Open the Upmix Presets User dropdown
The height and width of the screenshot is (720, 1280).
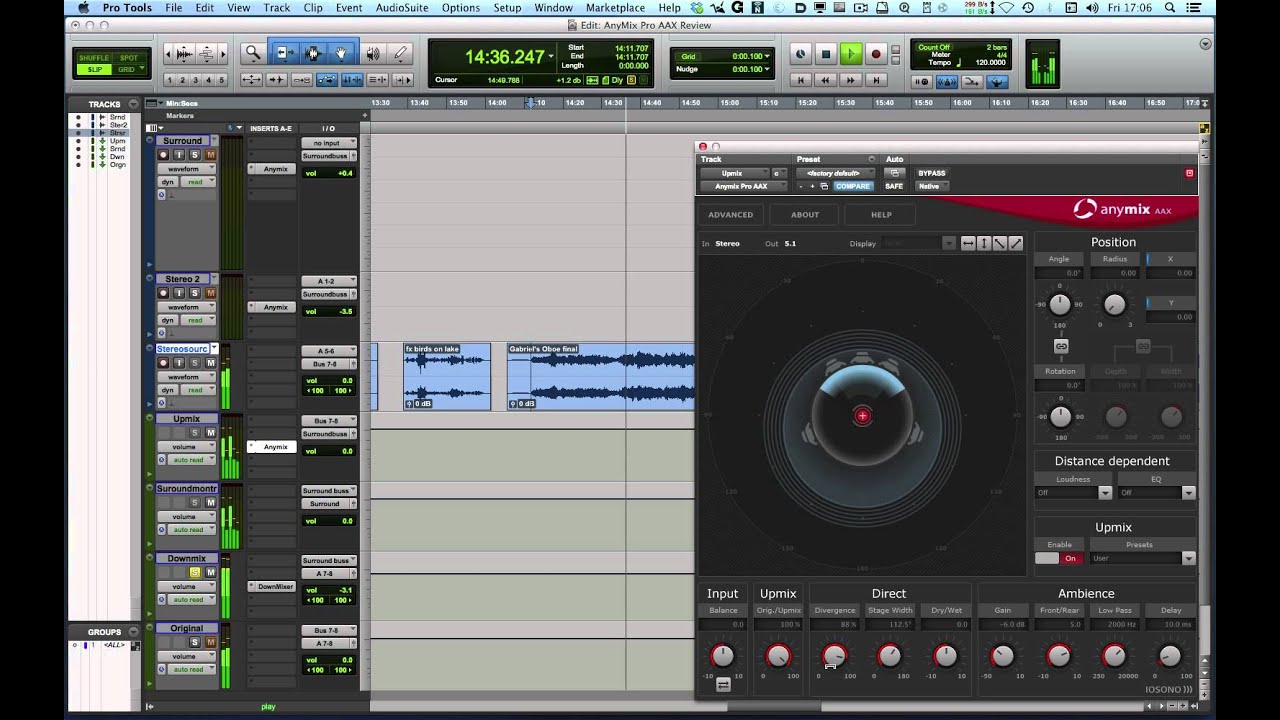coord(1142,558)
